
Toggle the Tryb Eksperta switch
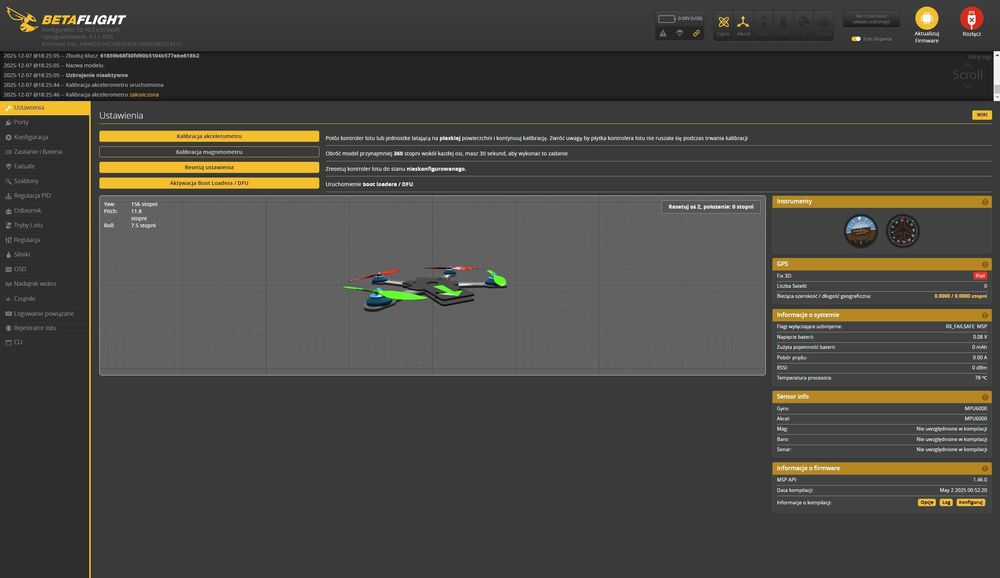[856, 39]
